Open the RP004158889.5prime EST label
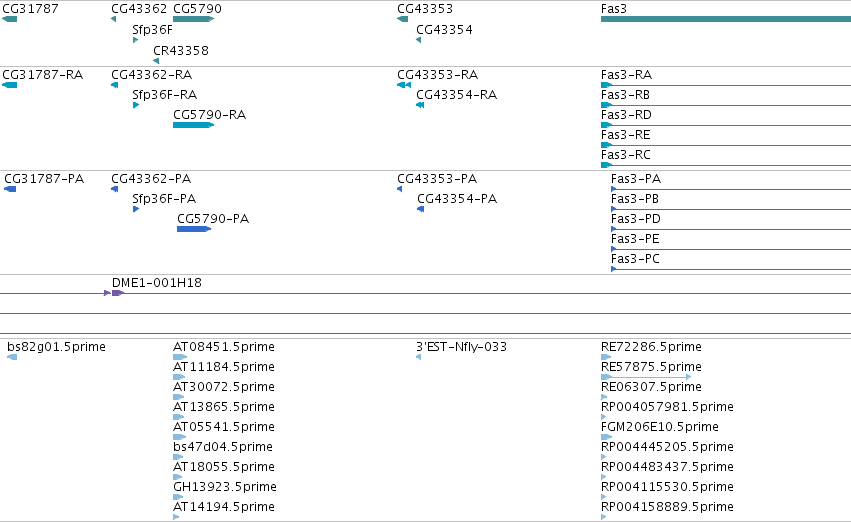 point(667,507)
